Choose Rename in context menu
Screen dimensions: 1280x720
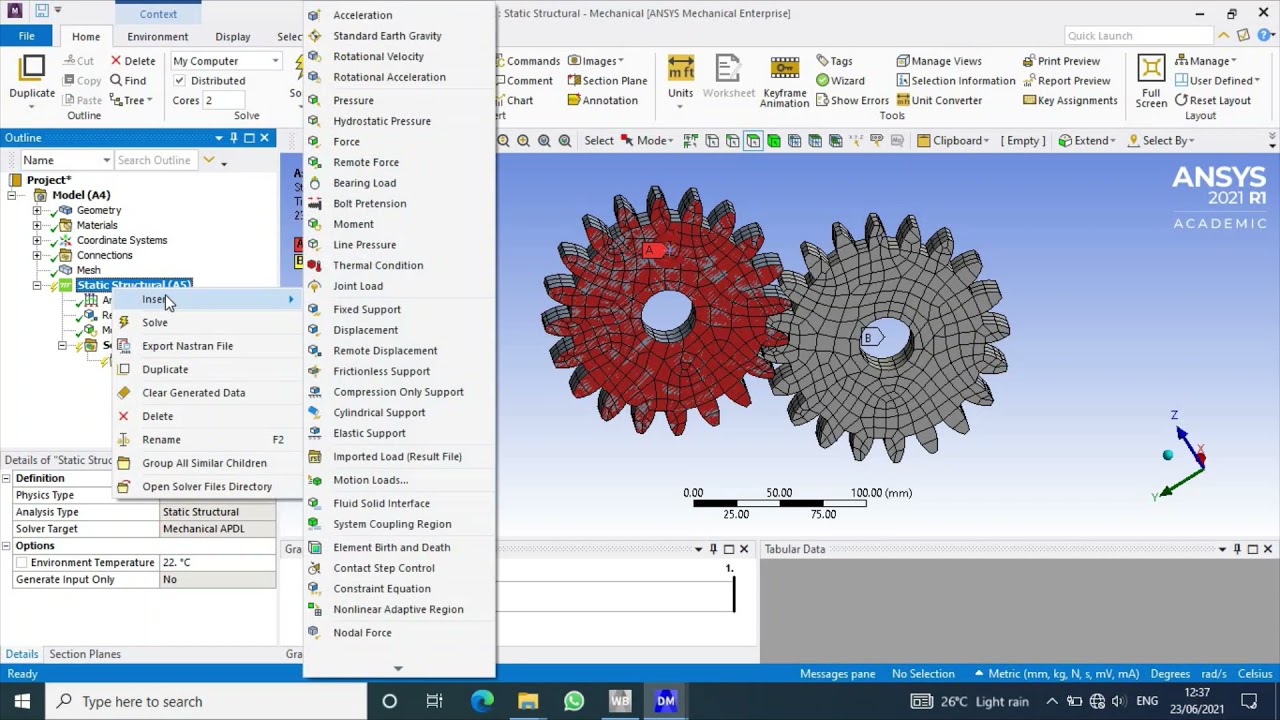161,440
